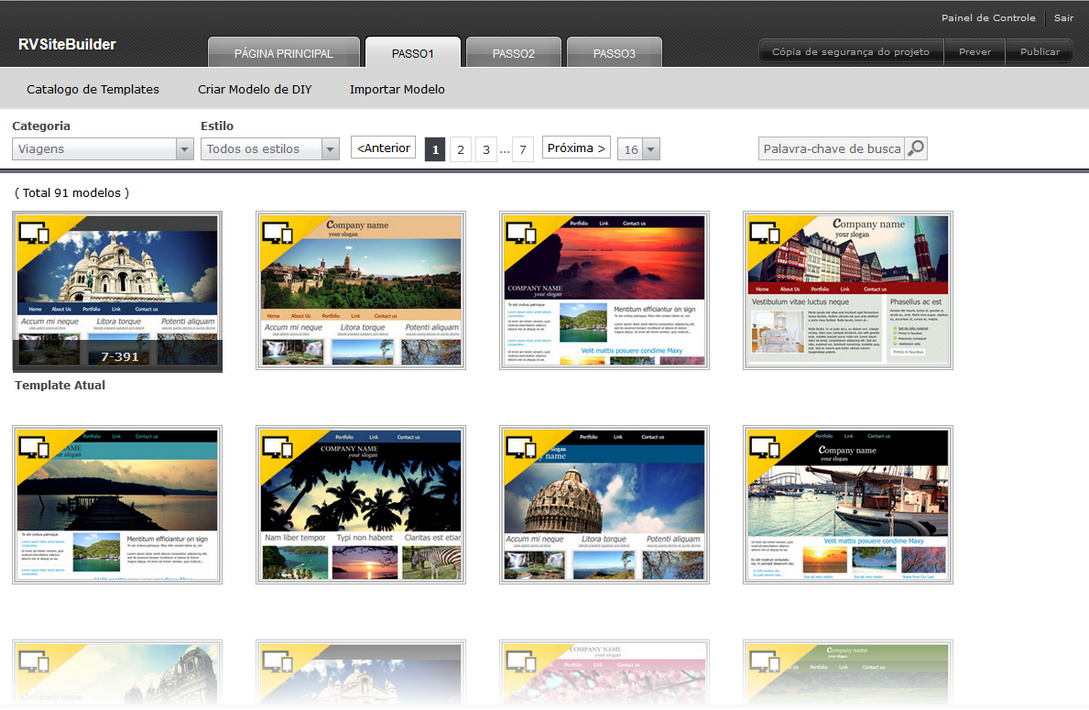The image size is (1089, 710).
Task: Click the Publicar button
Action: [1039, 52]
